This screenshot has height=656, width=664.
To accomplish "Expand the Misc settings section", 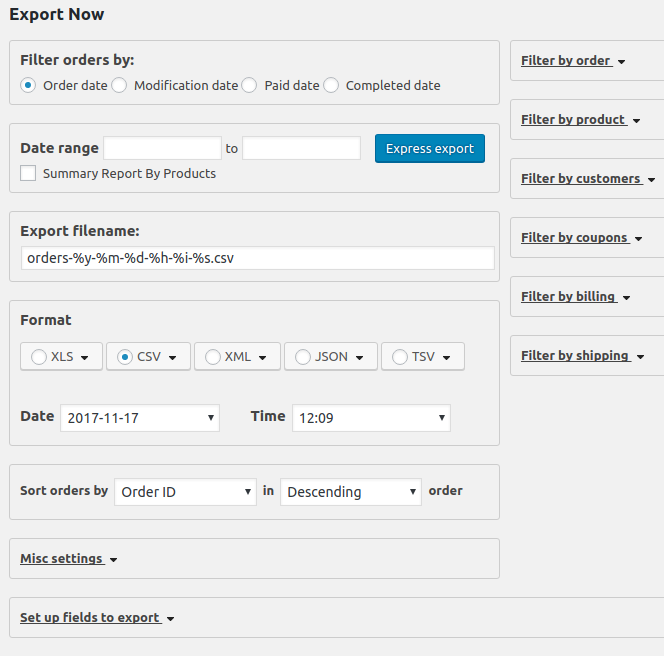I will tap(69, 559).
